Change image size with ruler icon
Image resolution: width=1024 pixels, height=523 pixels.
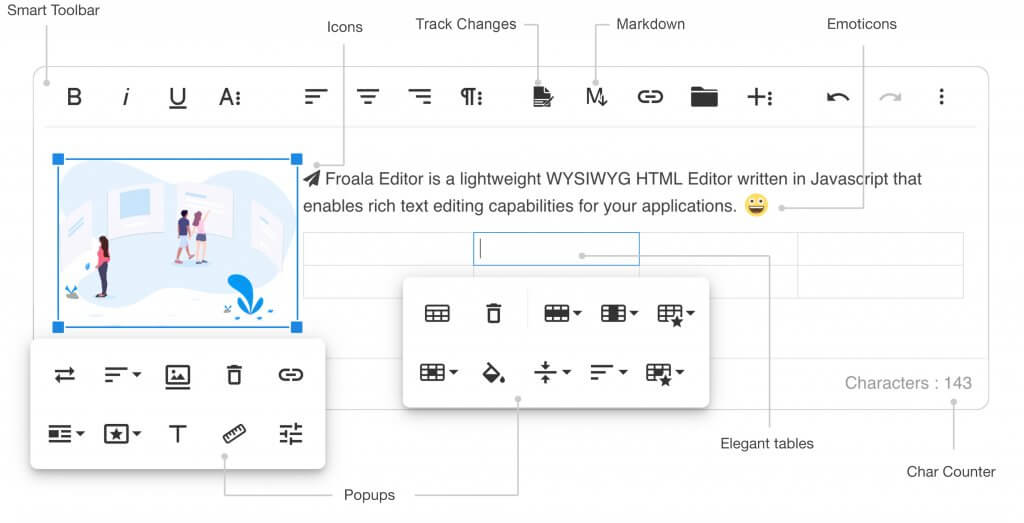[x=234, y=434]
